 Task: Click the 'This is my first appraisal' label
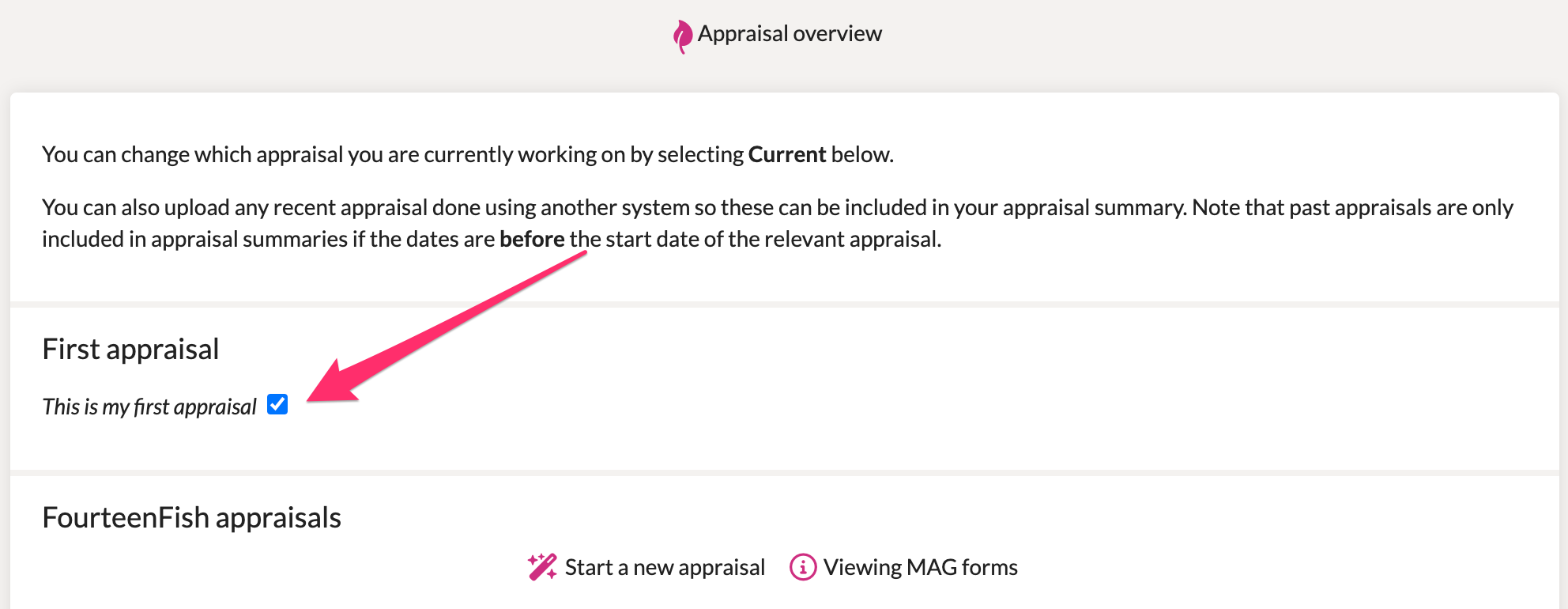click(149, 407)
